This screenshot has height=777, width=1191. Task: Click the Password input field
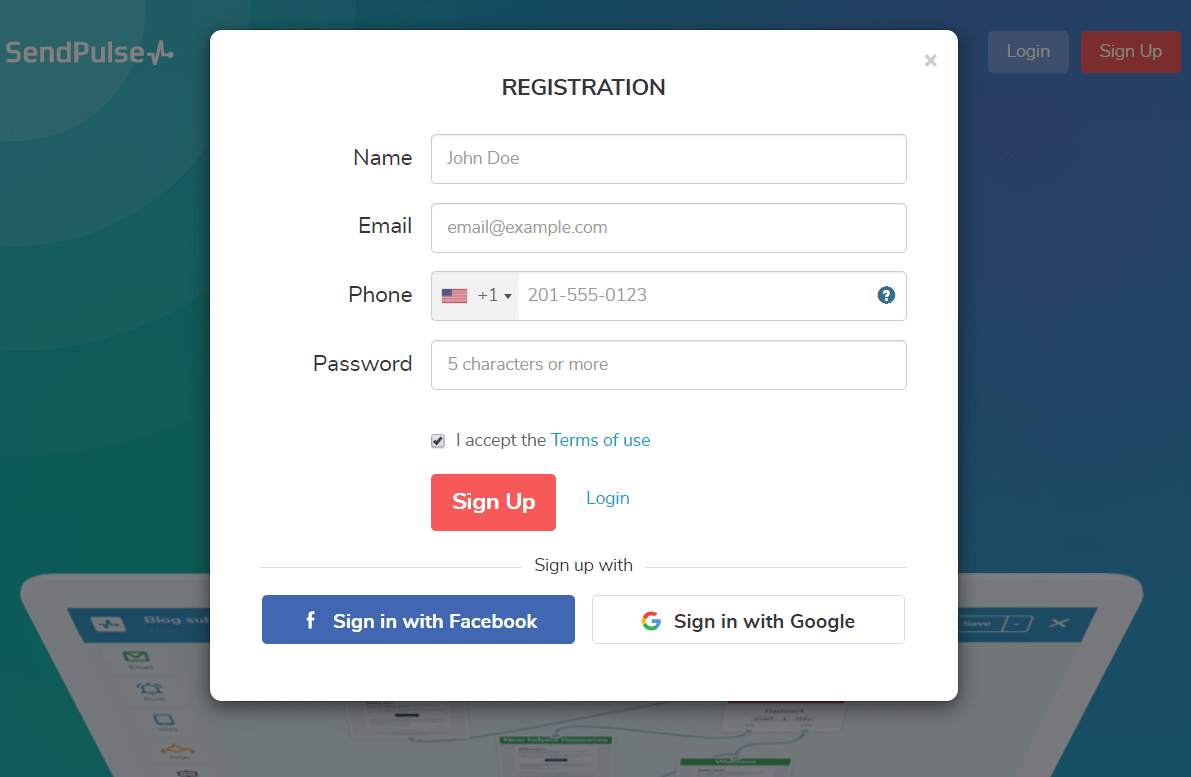[668, 365]
